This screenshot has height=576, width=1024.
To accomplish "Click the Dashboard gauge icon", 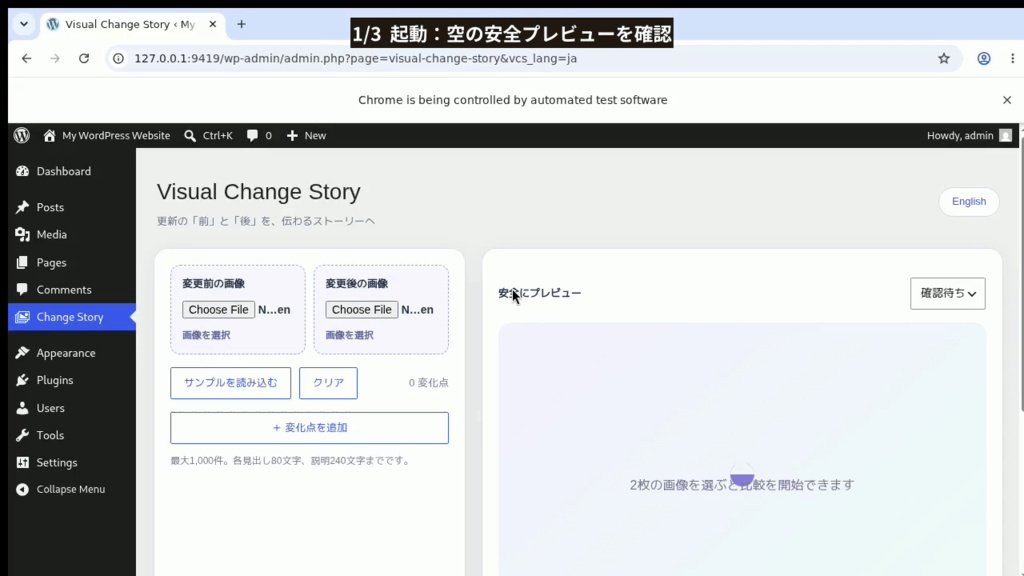I will click(22, 171).
